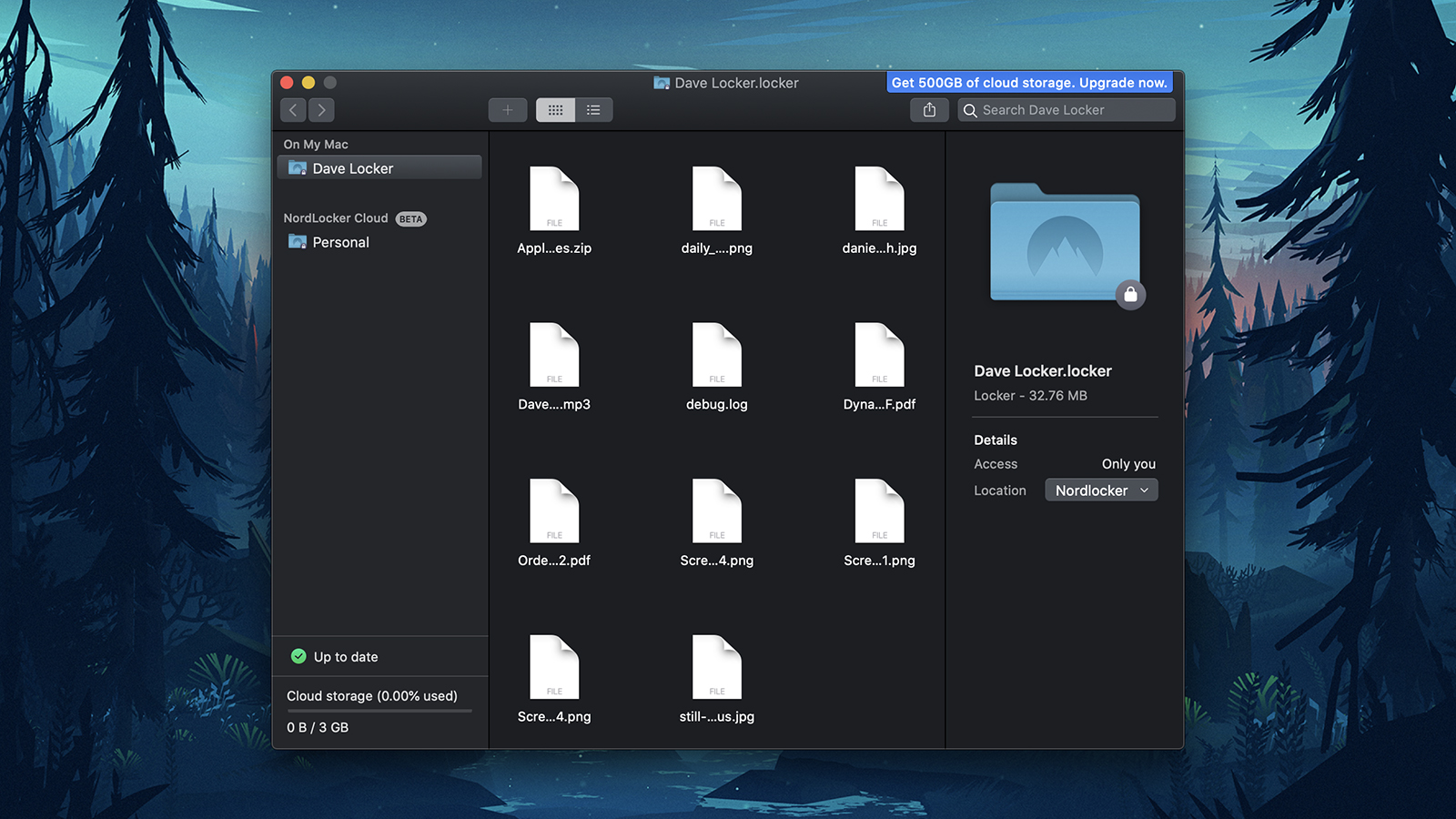This screenshot has width=1456, height=819.
Task: Click the 0 B / 3 GB text
Action: point(318,727)
